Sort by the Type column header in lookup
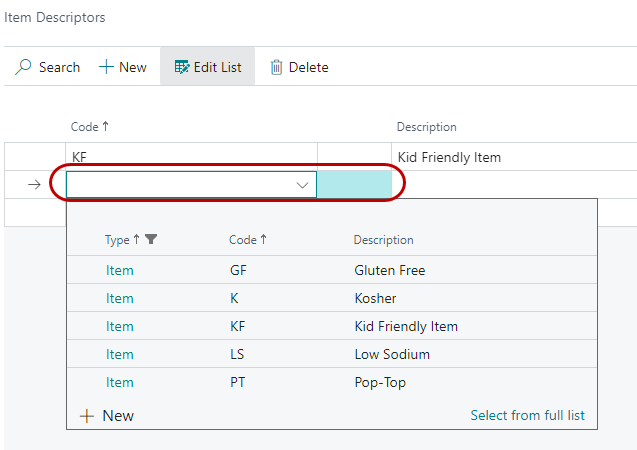The image size is (637, 450). [x=118, y=240]
